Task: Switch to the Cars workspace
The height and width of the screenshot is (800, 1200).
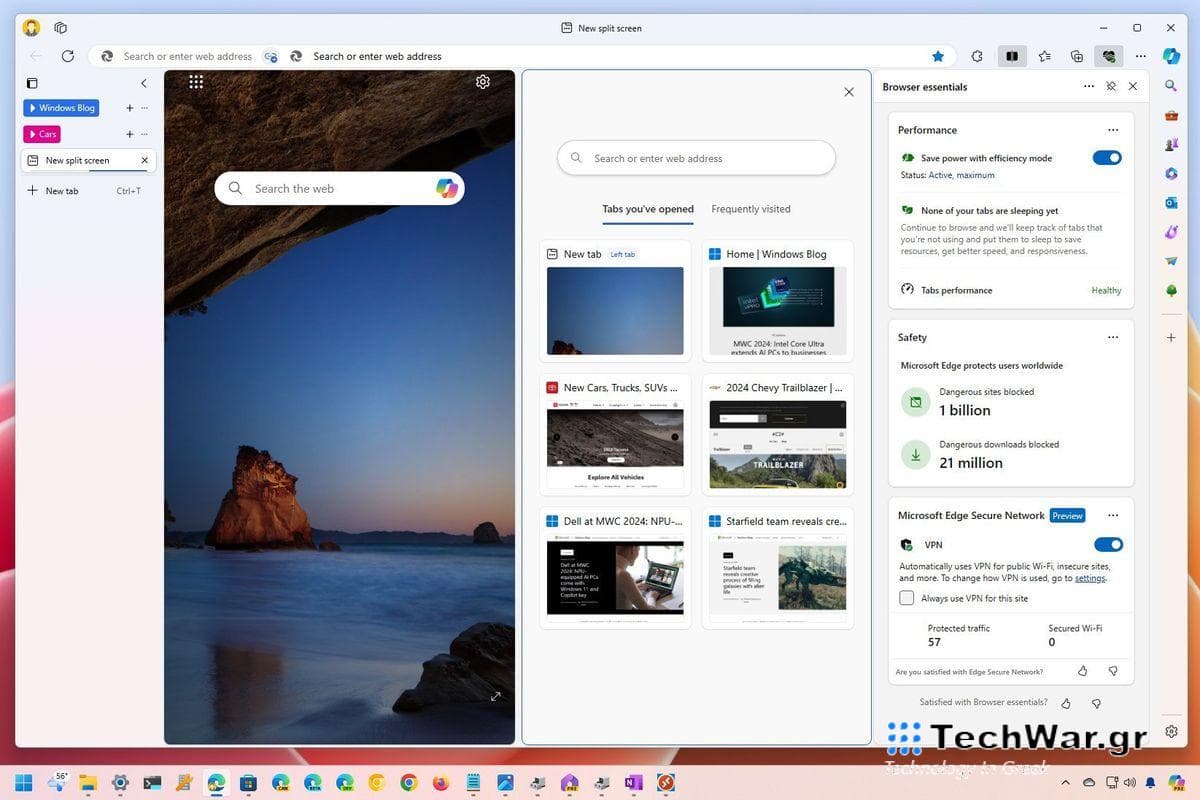Action: [x=42, y=133]
